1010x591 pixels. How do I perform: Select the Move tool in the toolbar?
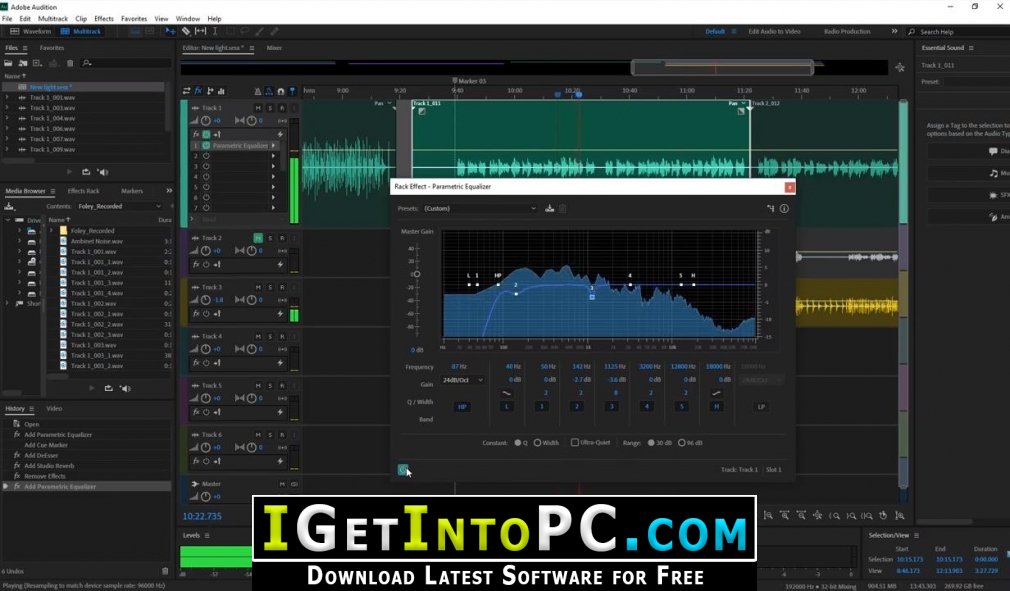click(170, 31)
